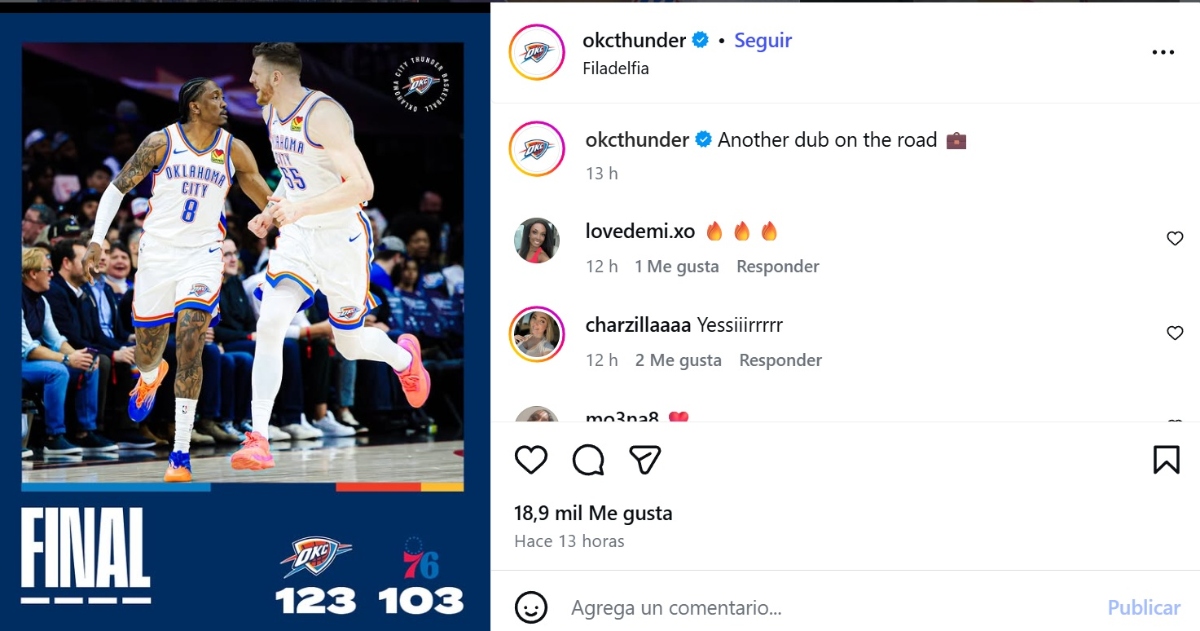1200x631 pixels.
Task: Open the emoji picker smiley icon
Action: click(x=531, y=607)
